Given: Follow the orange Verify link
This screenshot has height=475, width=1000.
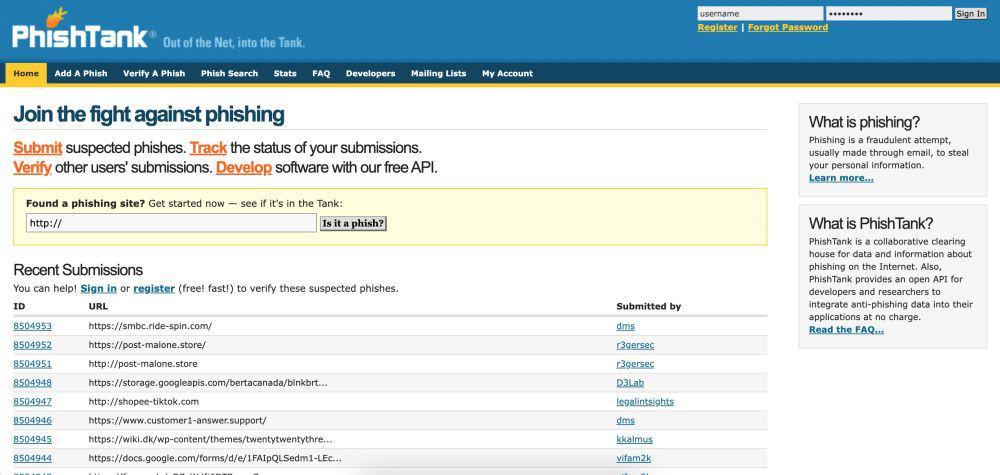Looking at the screenshot, I should pyautogui.click(x=33, y=168).
